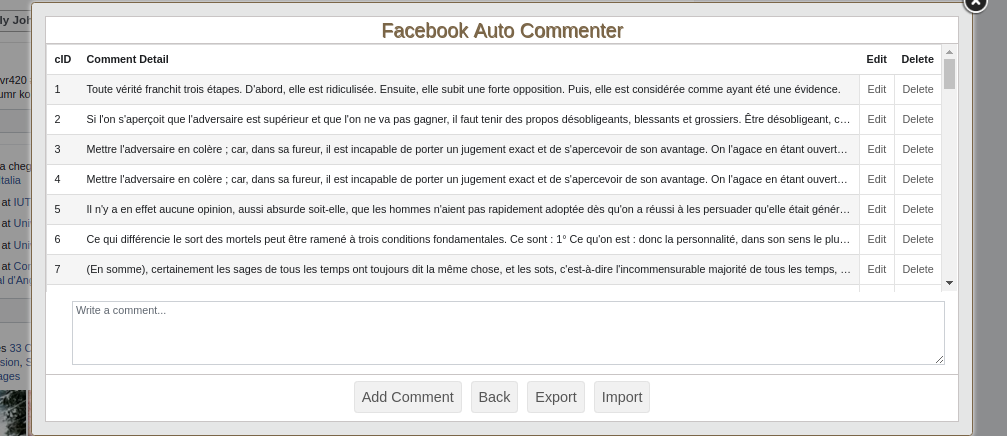Edit comment with cID 3
1007x436 pixels.
click(x=877, y=149)
